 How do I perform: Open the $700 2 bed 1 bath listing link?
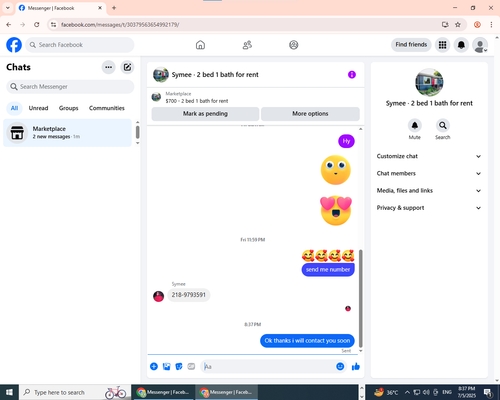(x=197, y=101)
